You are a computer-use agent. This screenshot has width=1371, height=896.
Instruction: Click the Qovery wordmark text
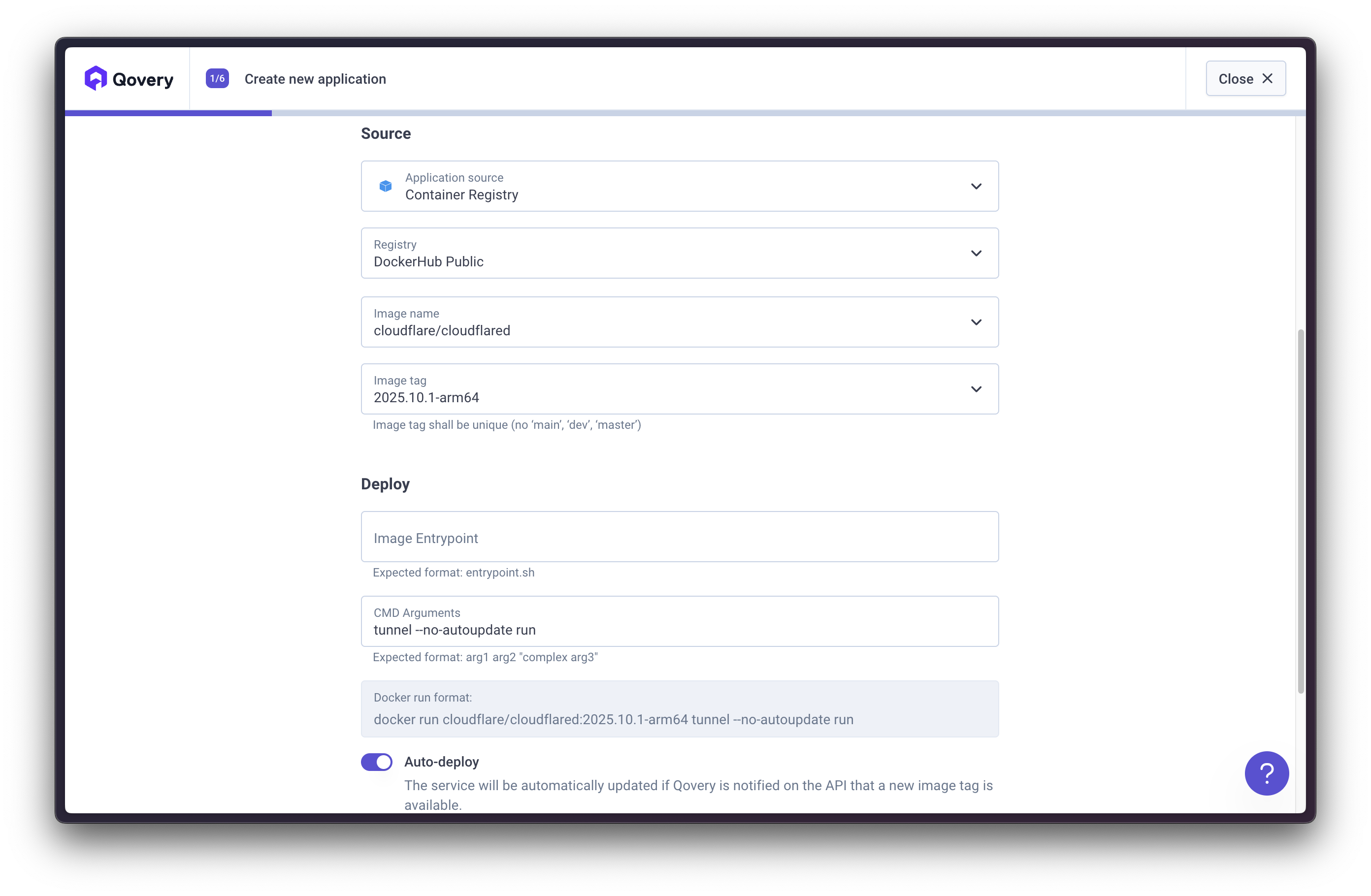pos(143,79)
